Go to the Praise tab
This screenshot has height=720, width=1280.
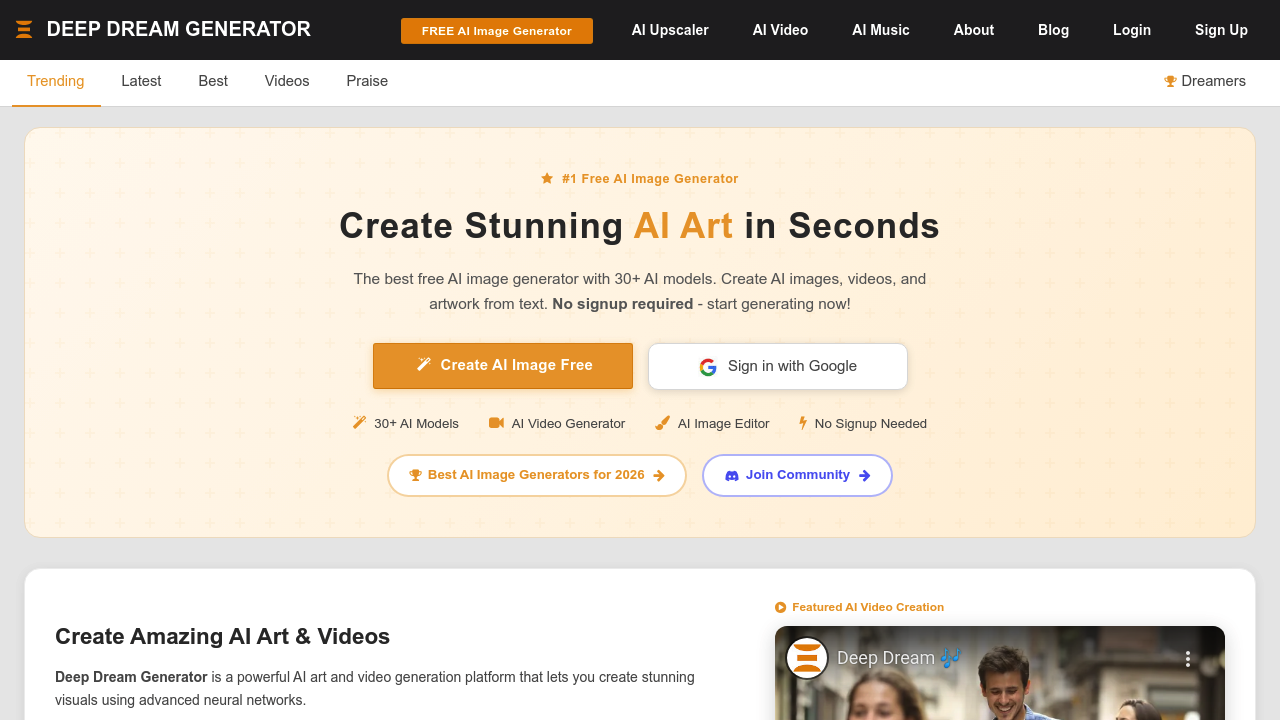coord(367,81)
